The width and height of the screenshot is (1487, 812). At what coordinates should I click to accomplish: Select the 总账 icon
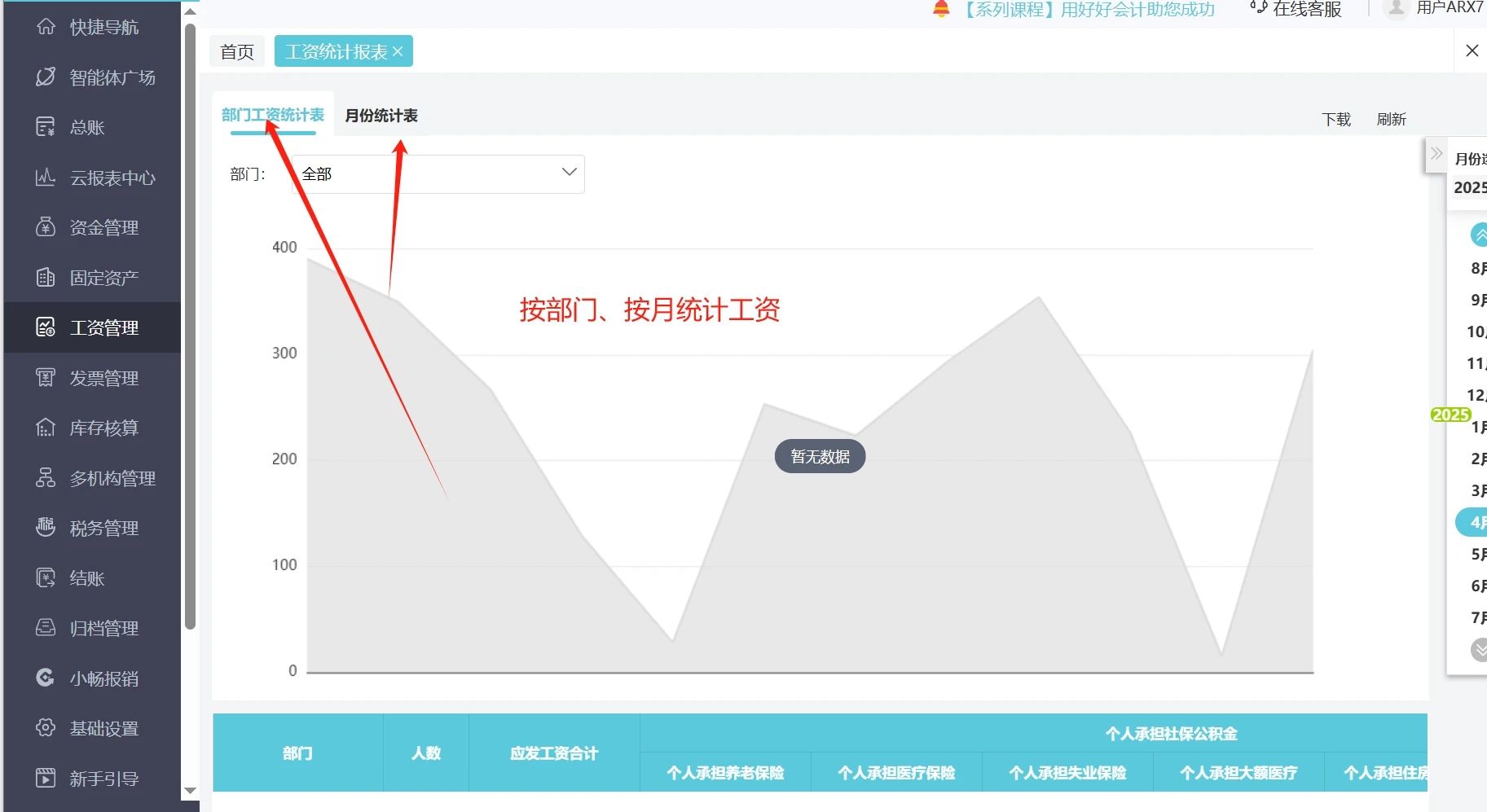point(88,127)
